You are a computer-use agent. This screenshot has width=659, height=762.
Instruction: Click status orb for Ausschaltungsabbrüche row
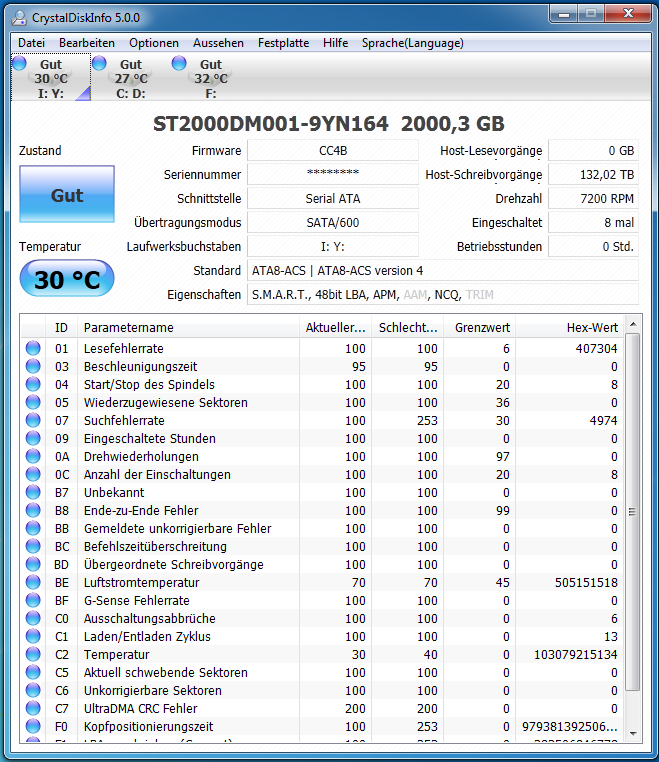pos(33,618)
